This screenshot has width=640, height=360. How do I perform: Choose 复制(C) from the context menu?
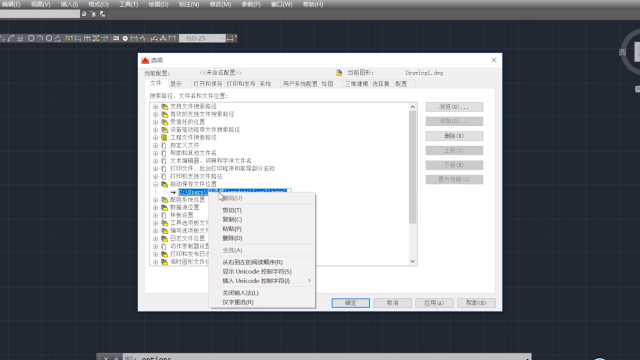coord(262,220)
